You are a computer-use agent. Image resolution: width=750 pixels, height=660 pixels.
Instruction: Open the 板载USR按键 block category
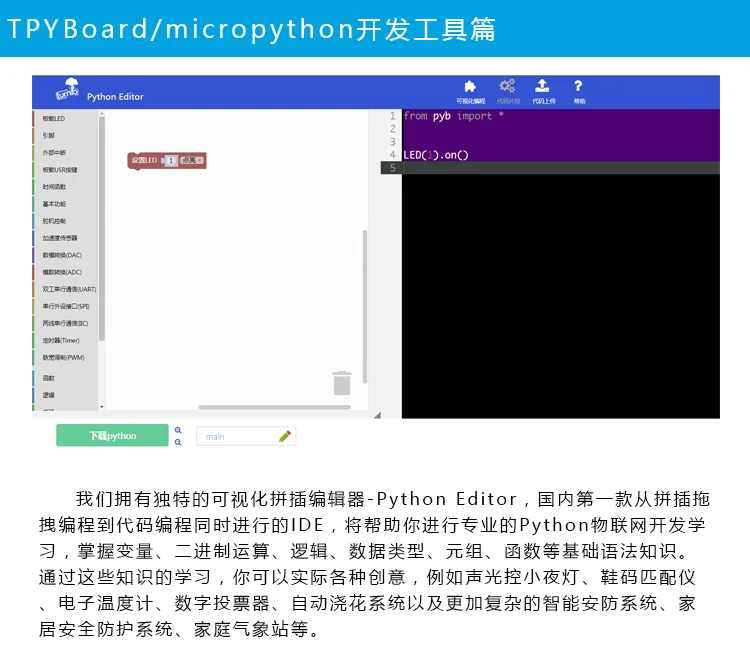[60, 170]
